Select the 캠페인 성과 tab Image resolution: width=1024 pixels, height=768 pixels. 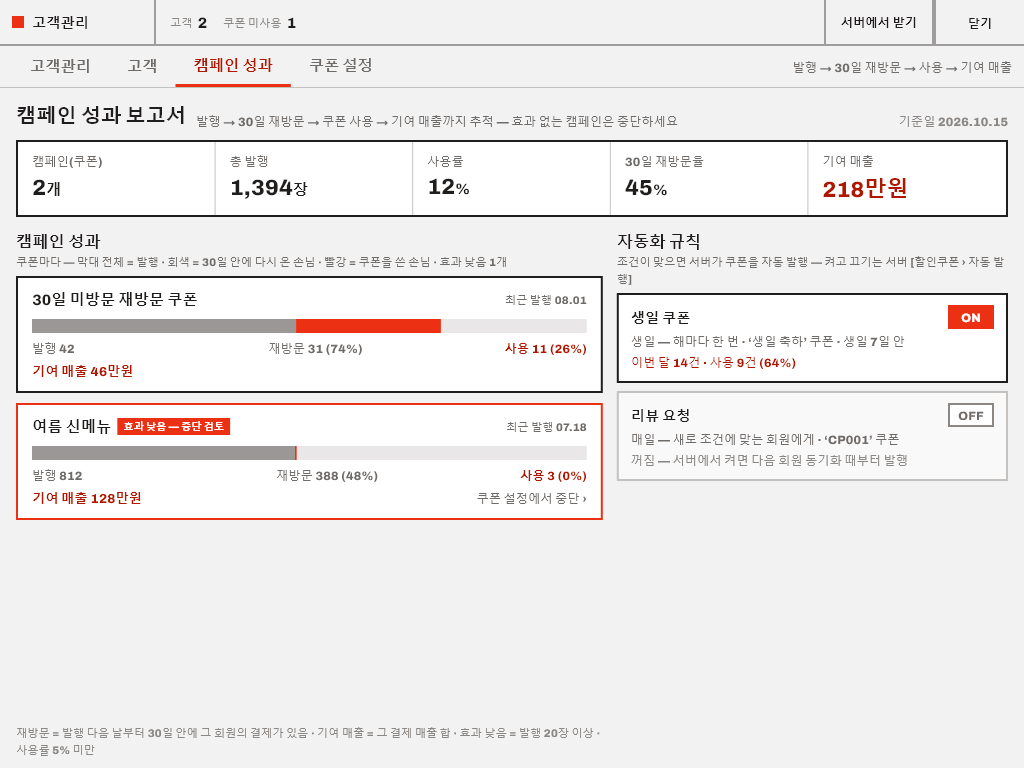[233, 65]
